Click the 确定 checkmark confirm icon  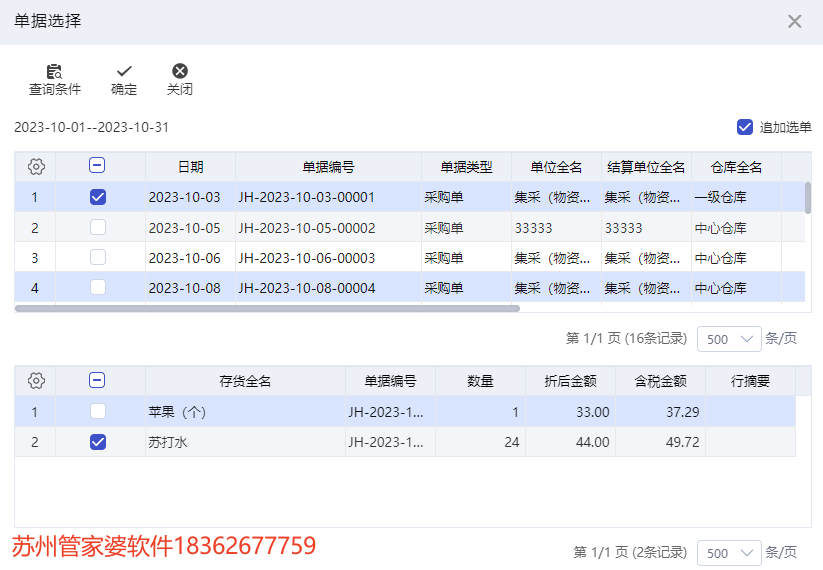[x=124, y=72]
